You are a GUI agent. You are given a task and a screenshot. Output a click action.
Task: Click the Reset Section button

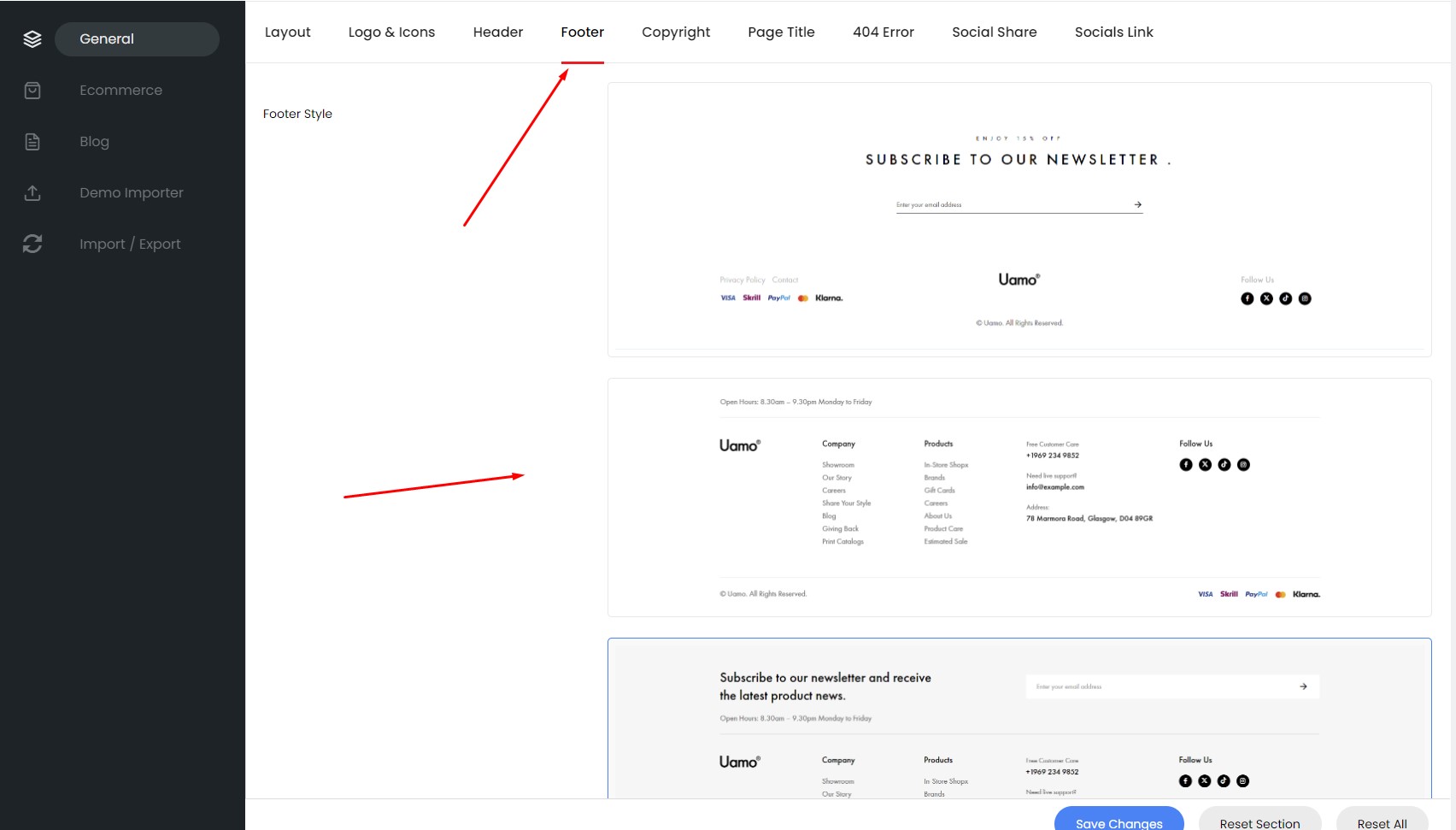pyautogui.click(x=1259, y=821)
